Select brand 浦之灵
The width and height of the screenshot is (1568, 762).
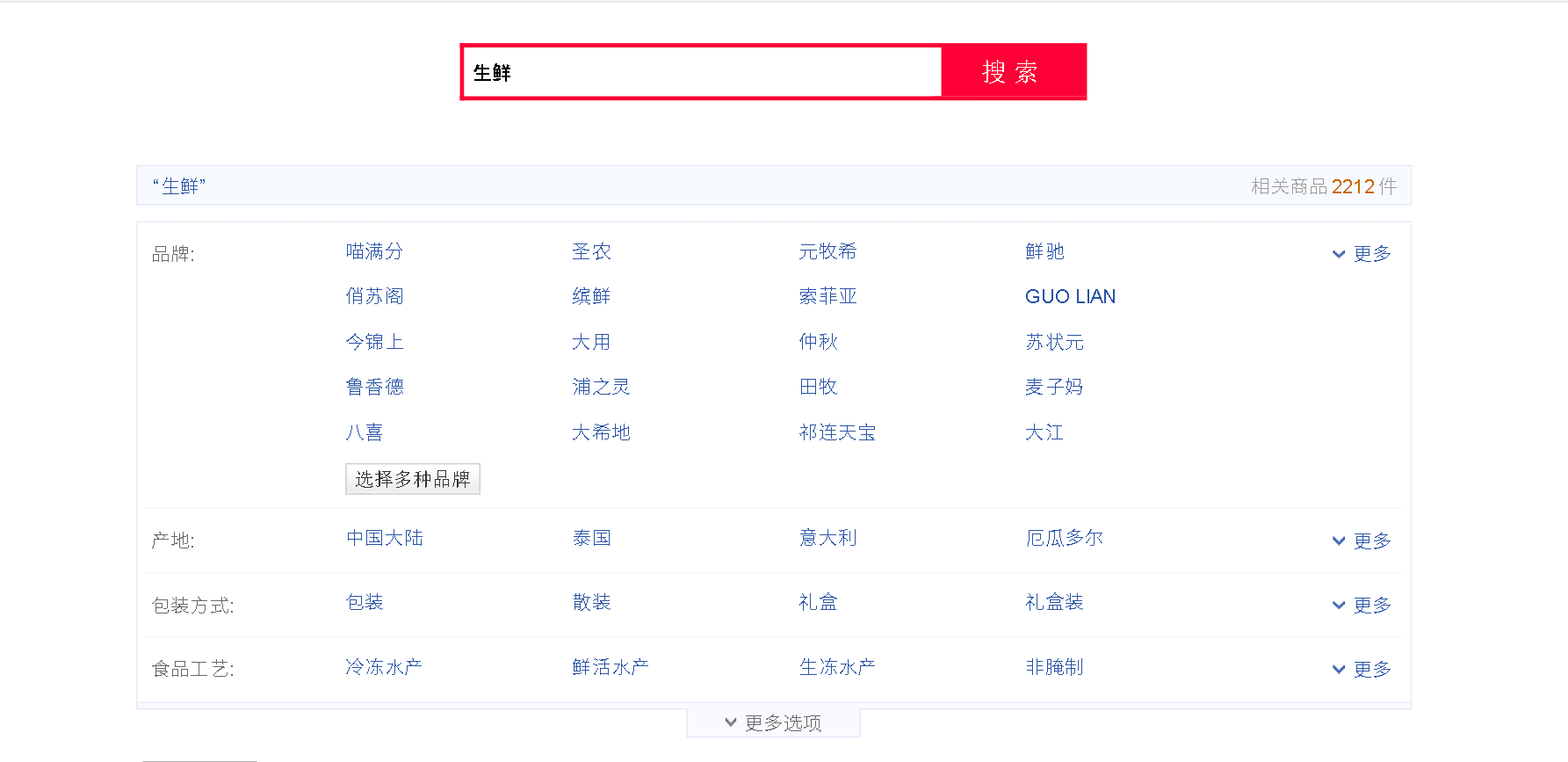(601, 387)
